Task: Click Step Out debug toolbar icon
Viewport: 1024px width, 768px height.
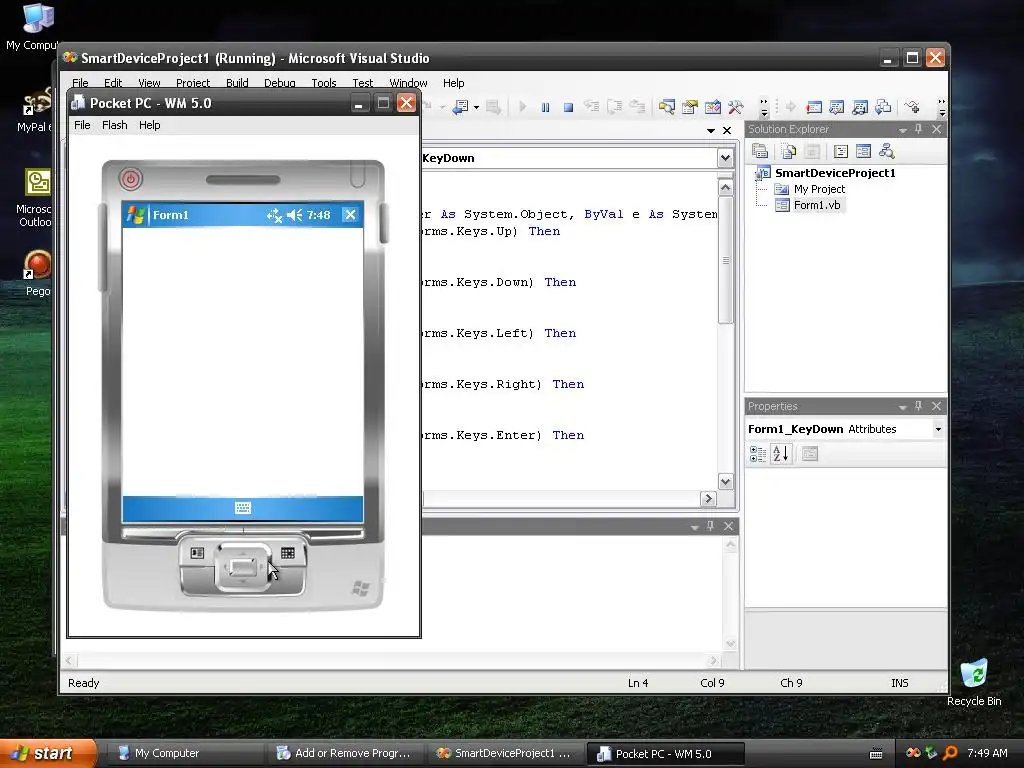Action: (x=637, y=107)
